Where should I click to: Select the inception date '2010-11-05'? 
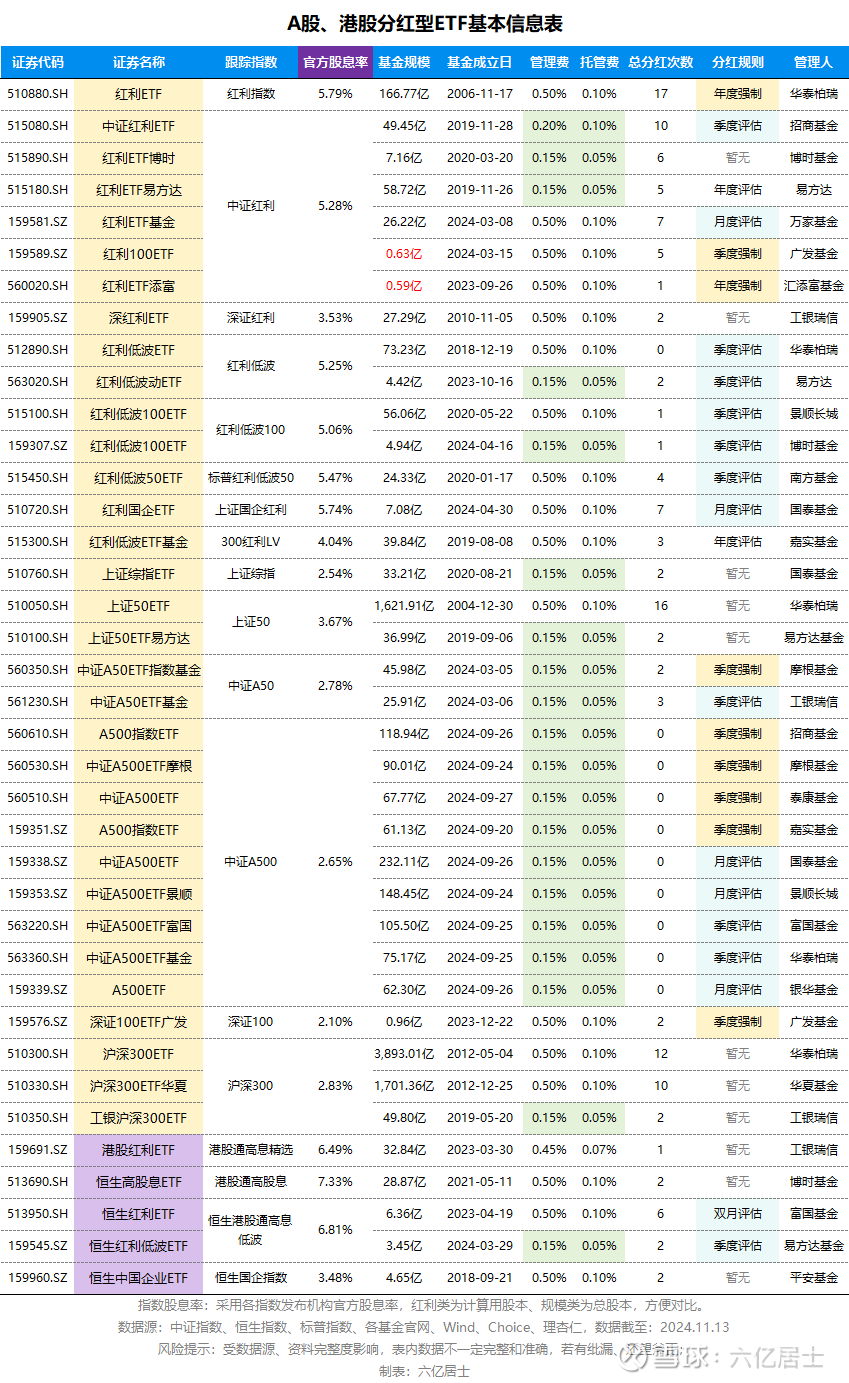[480, 318]
